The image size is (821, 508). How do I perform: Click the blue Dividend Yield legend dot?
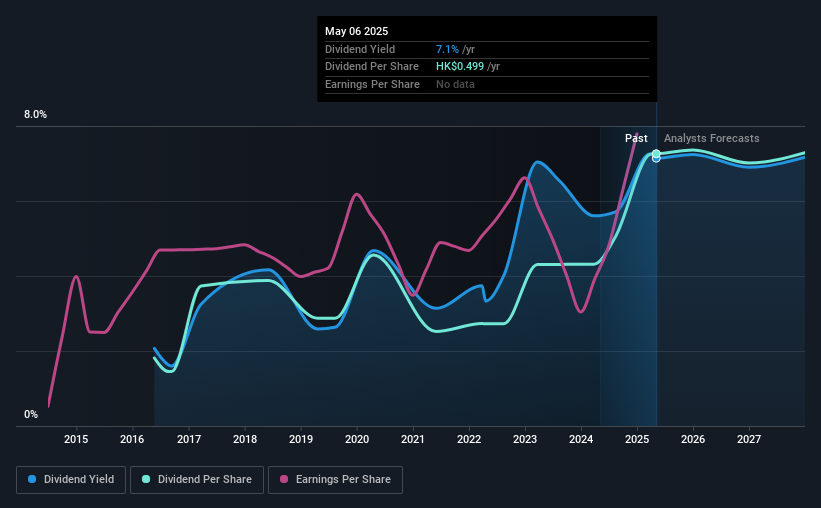click(x=32, y=479)
